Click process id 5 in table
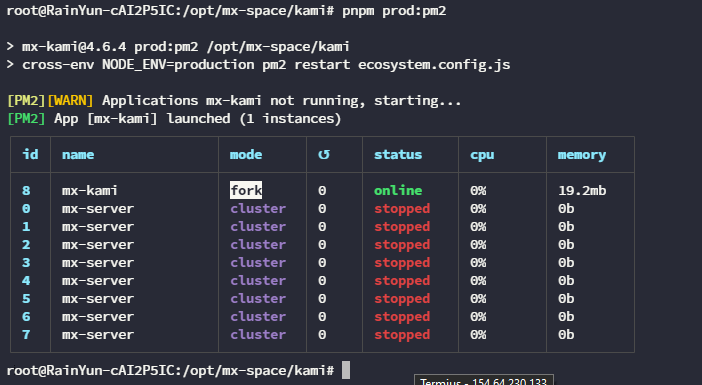The height and width of the screenshot is (385, 702). point(26,299)
